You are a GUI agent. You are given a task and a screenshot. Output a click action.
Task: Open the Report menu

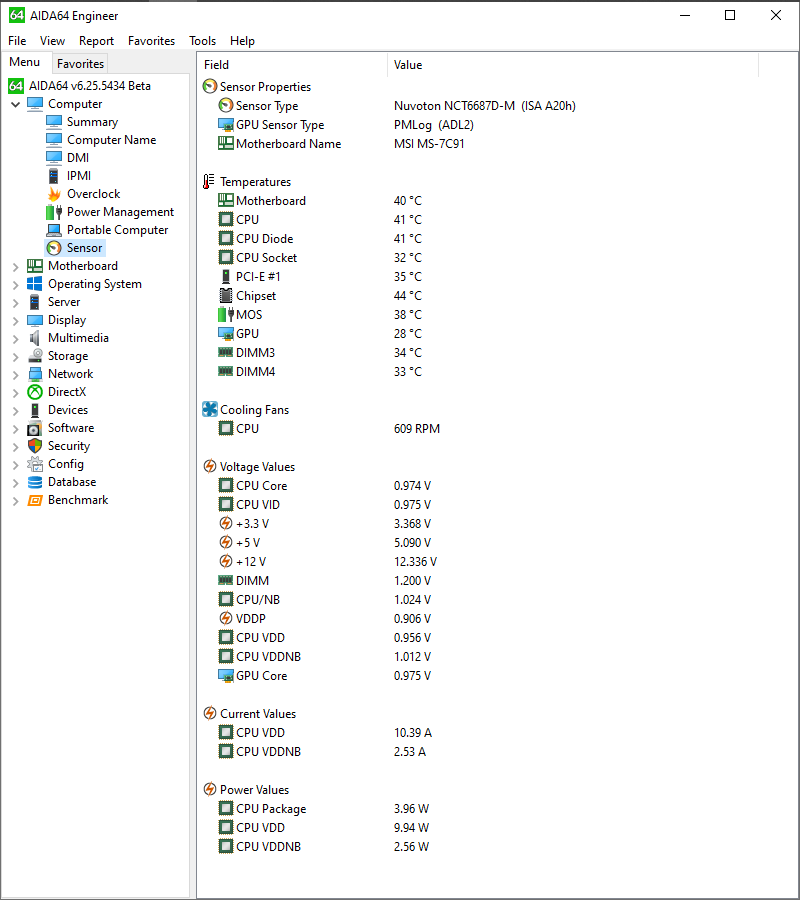pos(96,41)
